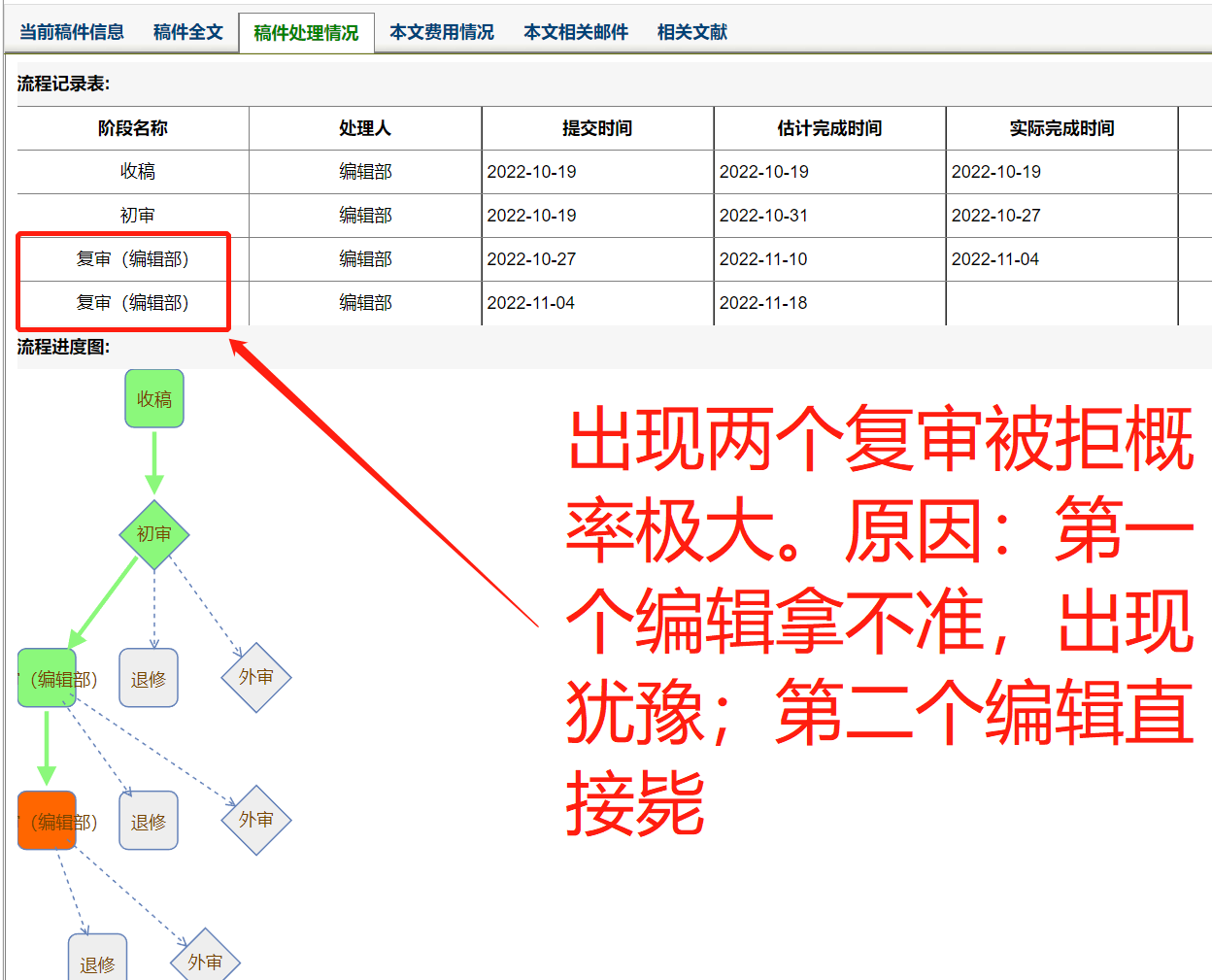1212x980 pixels.
Task: Click the green 收稿 node in flowchart
Action: click(153, 398)
